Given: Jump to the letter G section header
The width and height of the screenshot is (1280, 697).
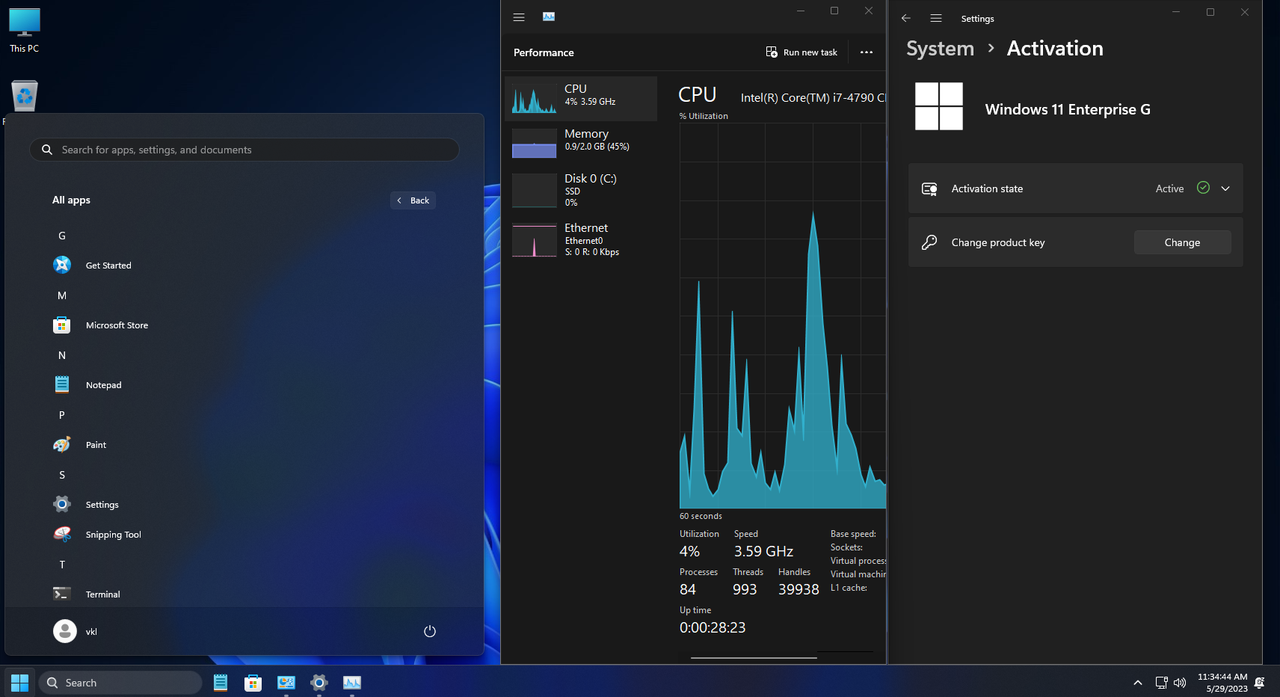Looking at the screenshot, I should [62, 236].
